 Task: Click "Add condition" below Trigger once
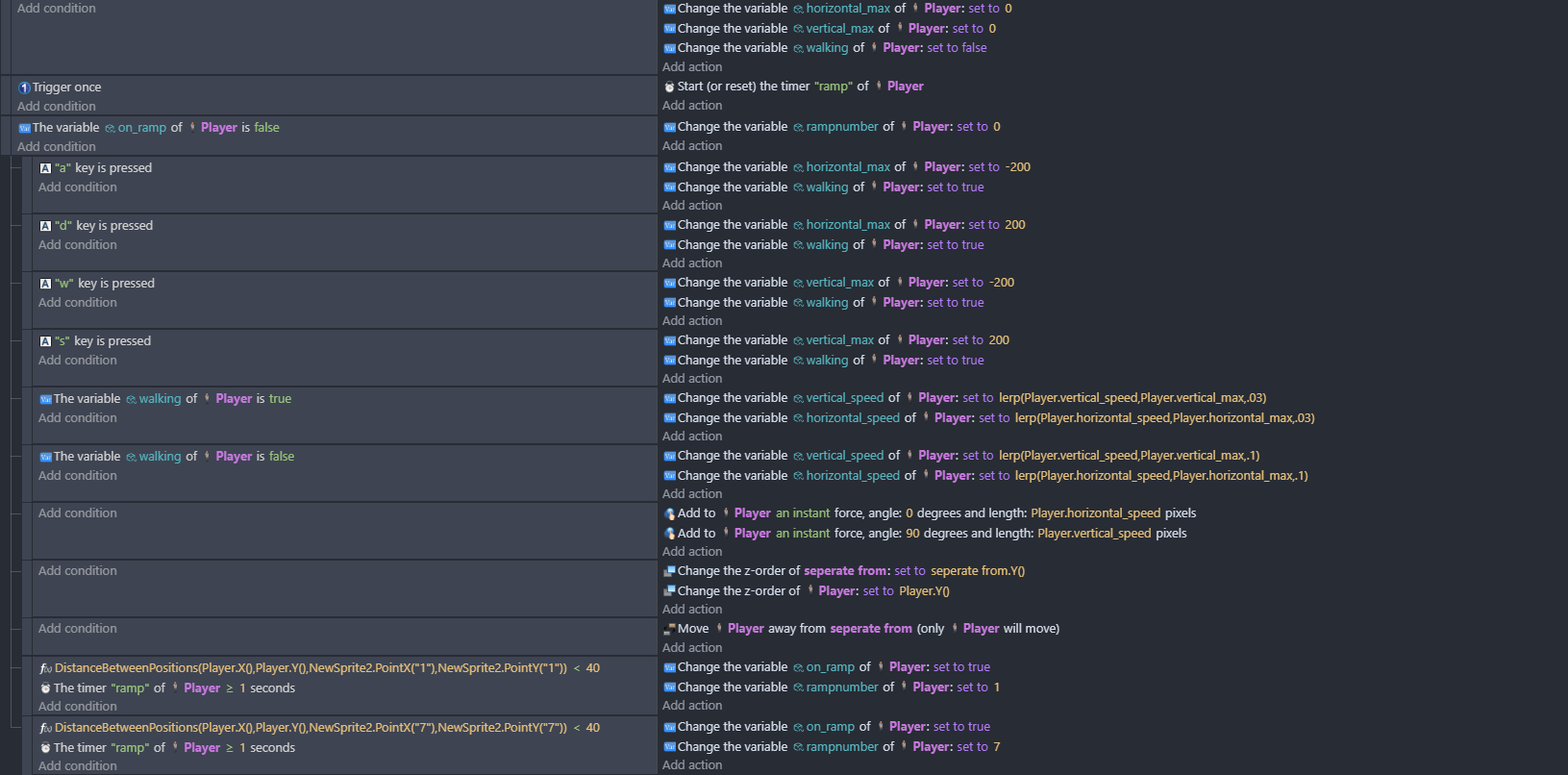point(56,107)
